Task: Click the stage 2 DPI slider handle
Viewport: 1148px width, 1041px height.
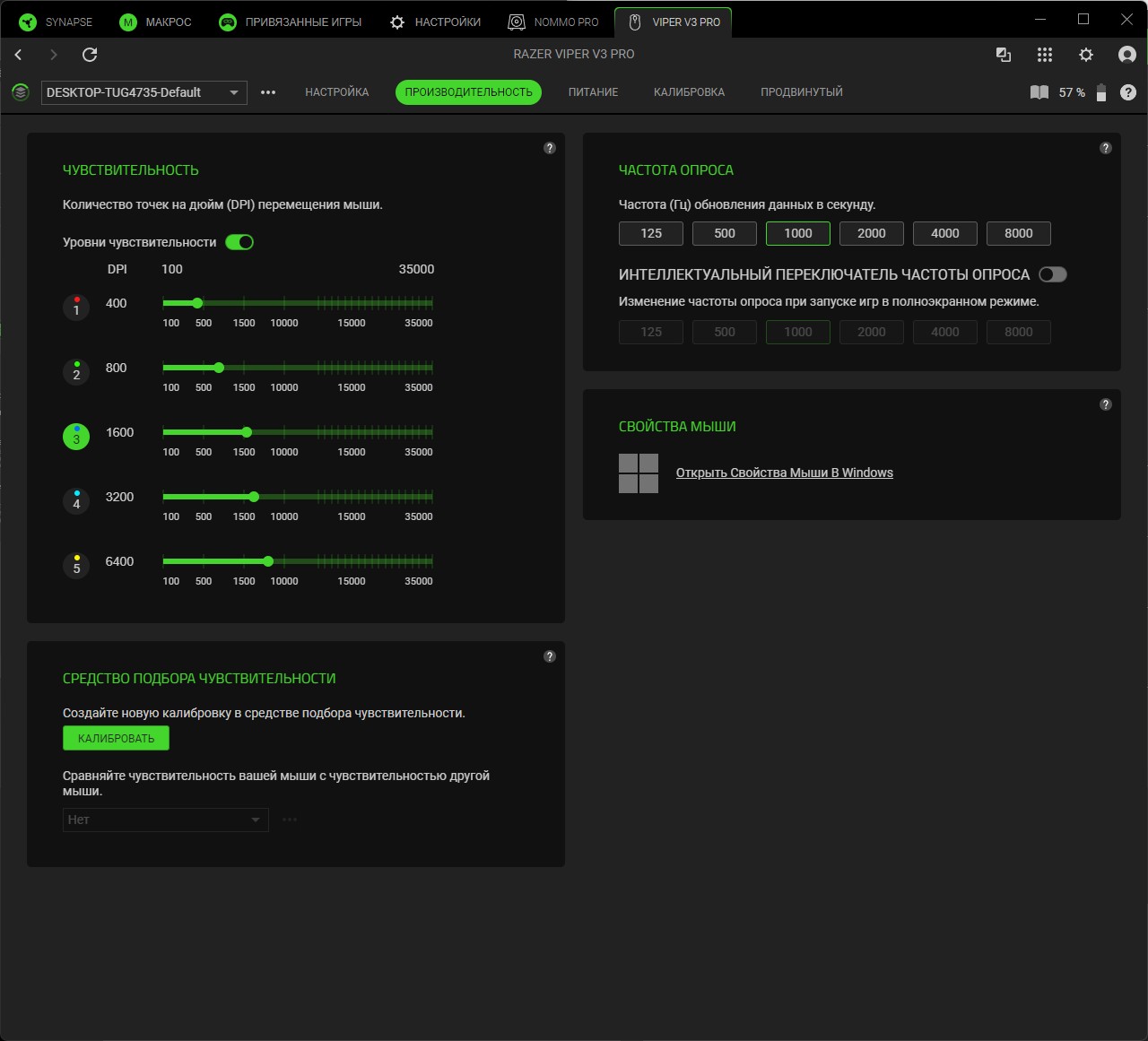Action: point(219,368)
